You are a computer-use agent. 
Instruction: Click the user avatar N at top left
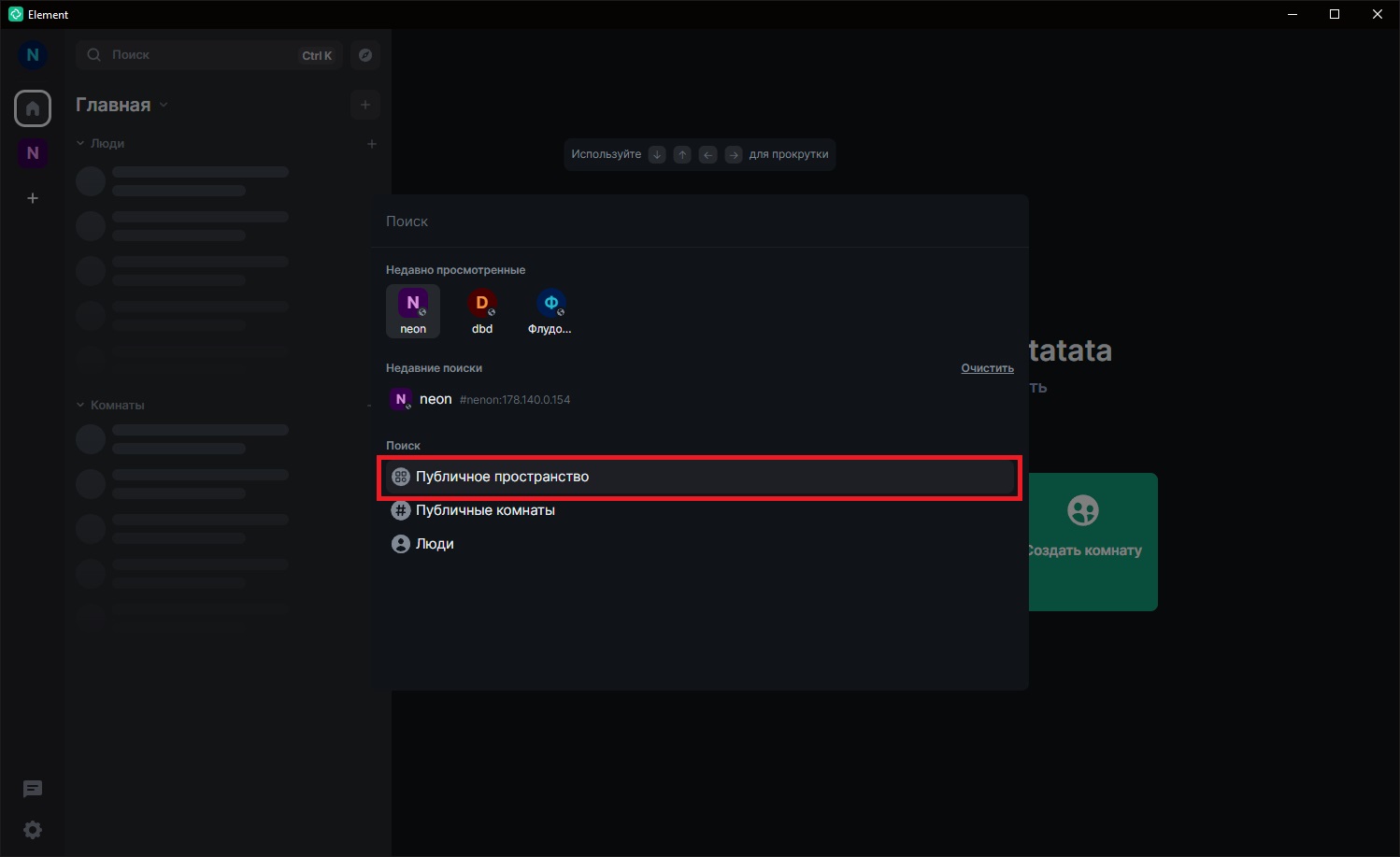click(x=33, y=55)
